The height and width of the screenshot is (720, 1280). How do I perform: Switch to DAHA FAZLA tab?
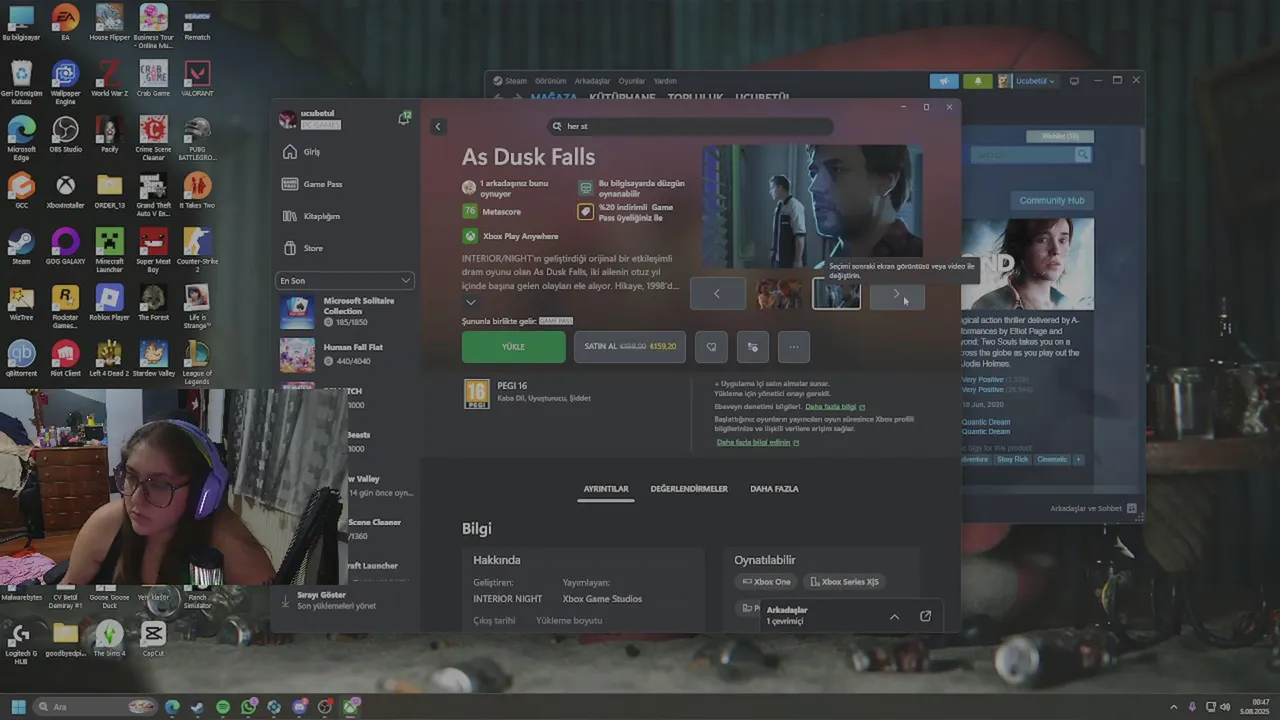pos(774,489)
